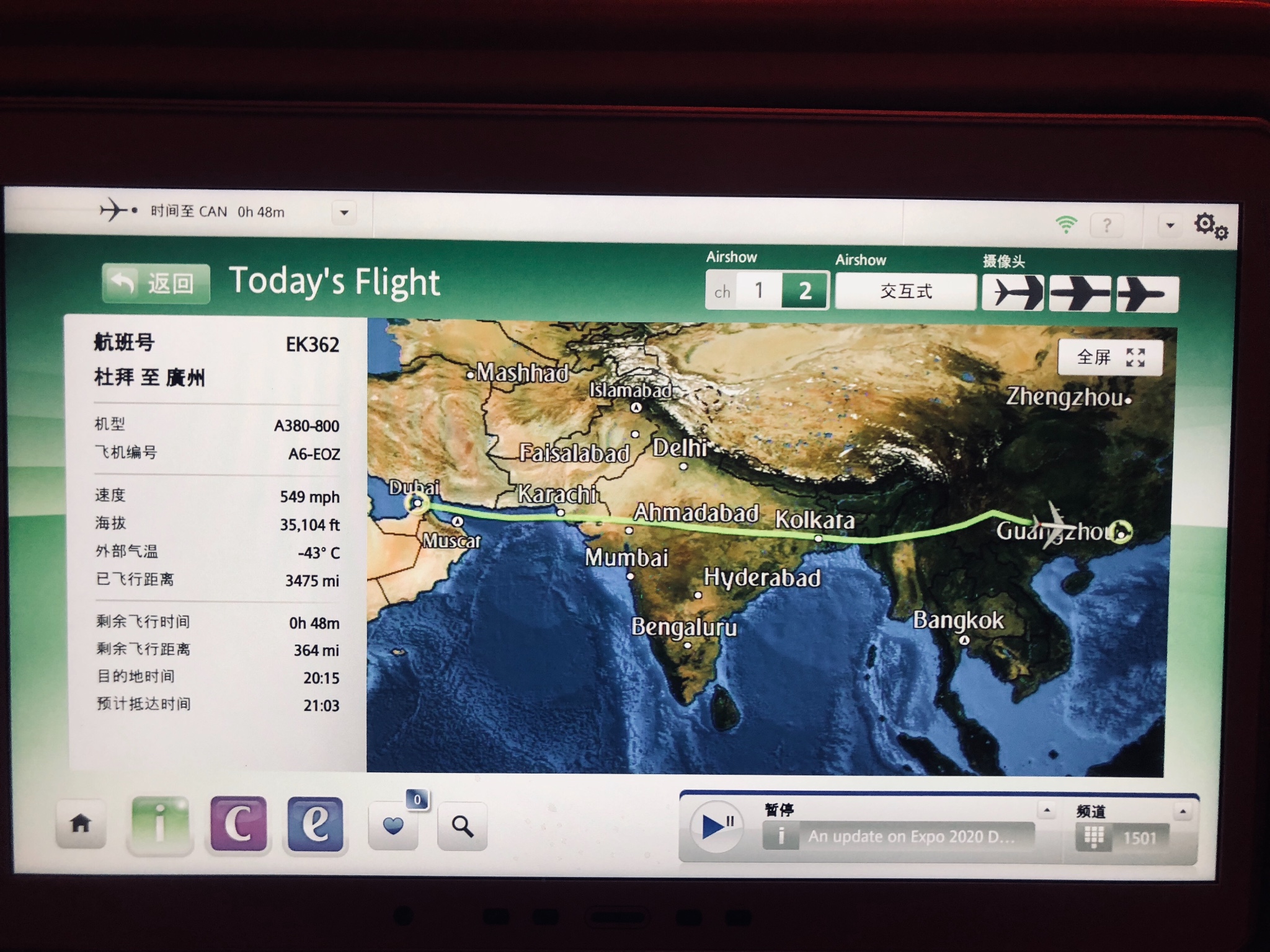The width and height of the screenshot is (1270, 952).
Task: Open the green information 'i' section
Action: (x=159, y=824)
